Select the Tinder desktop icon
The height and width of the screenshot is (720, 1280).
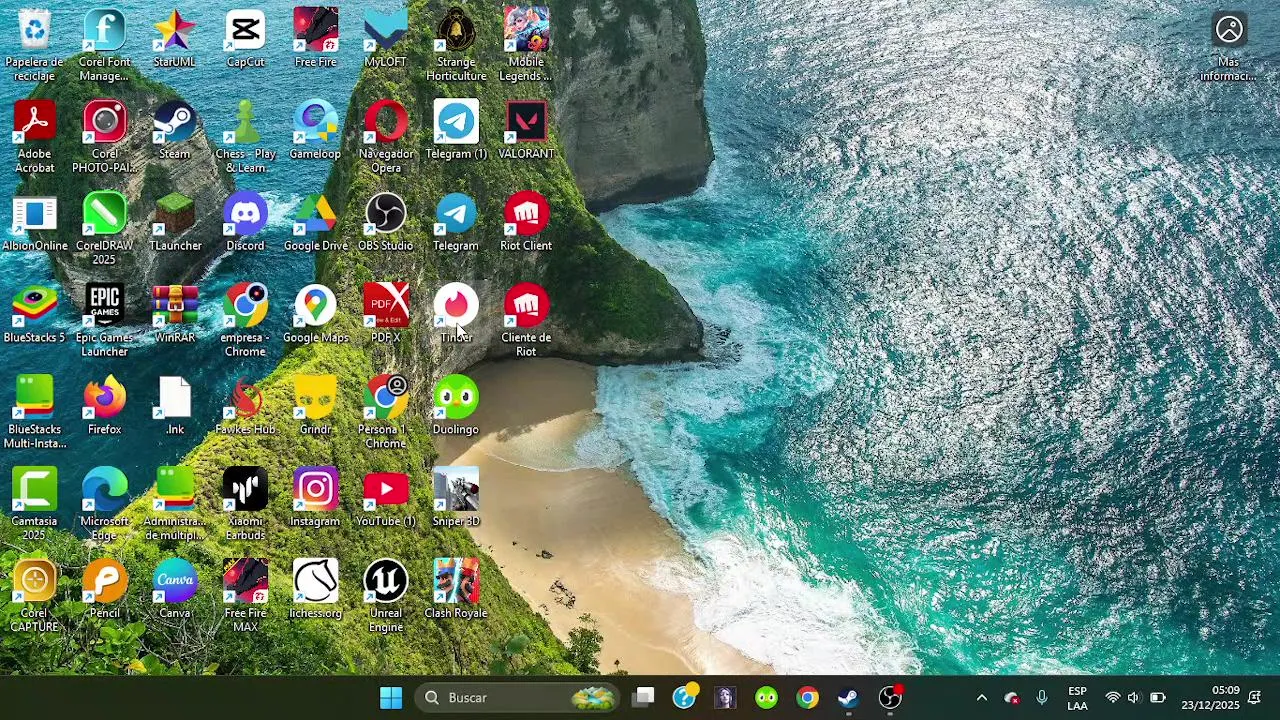tap(456, 315)
